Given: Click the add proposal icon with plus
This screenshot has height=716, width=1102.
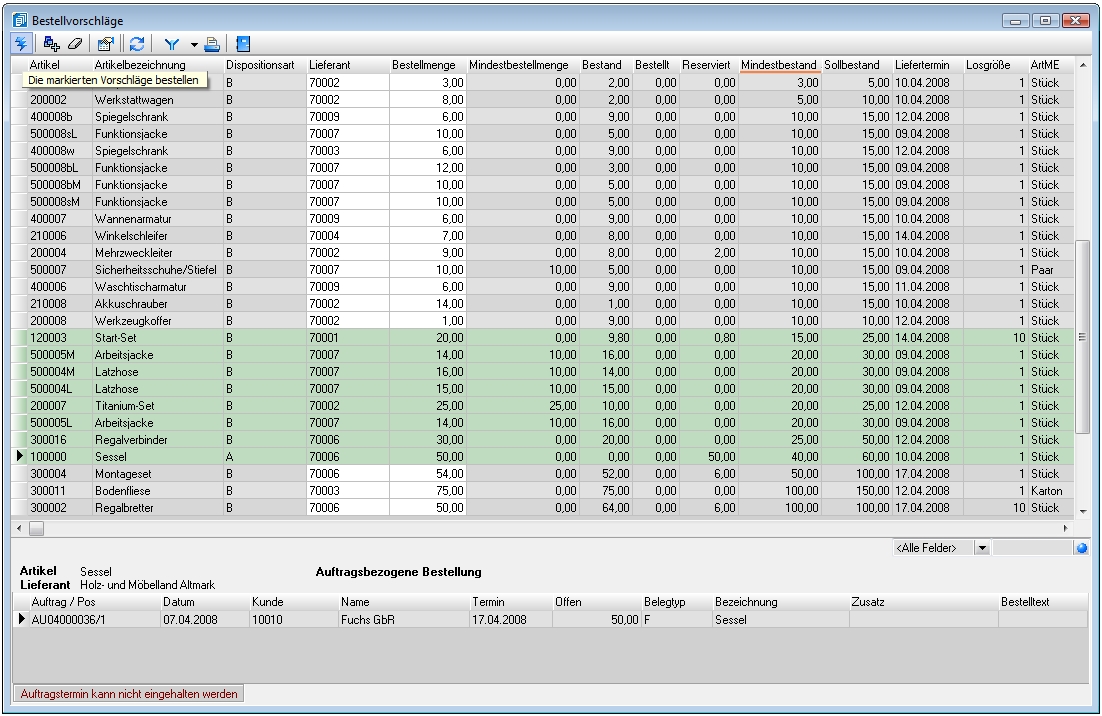Looking at the screenshot, I should click(x=52, y=44).
